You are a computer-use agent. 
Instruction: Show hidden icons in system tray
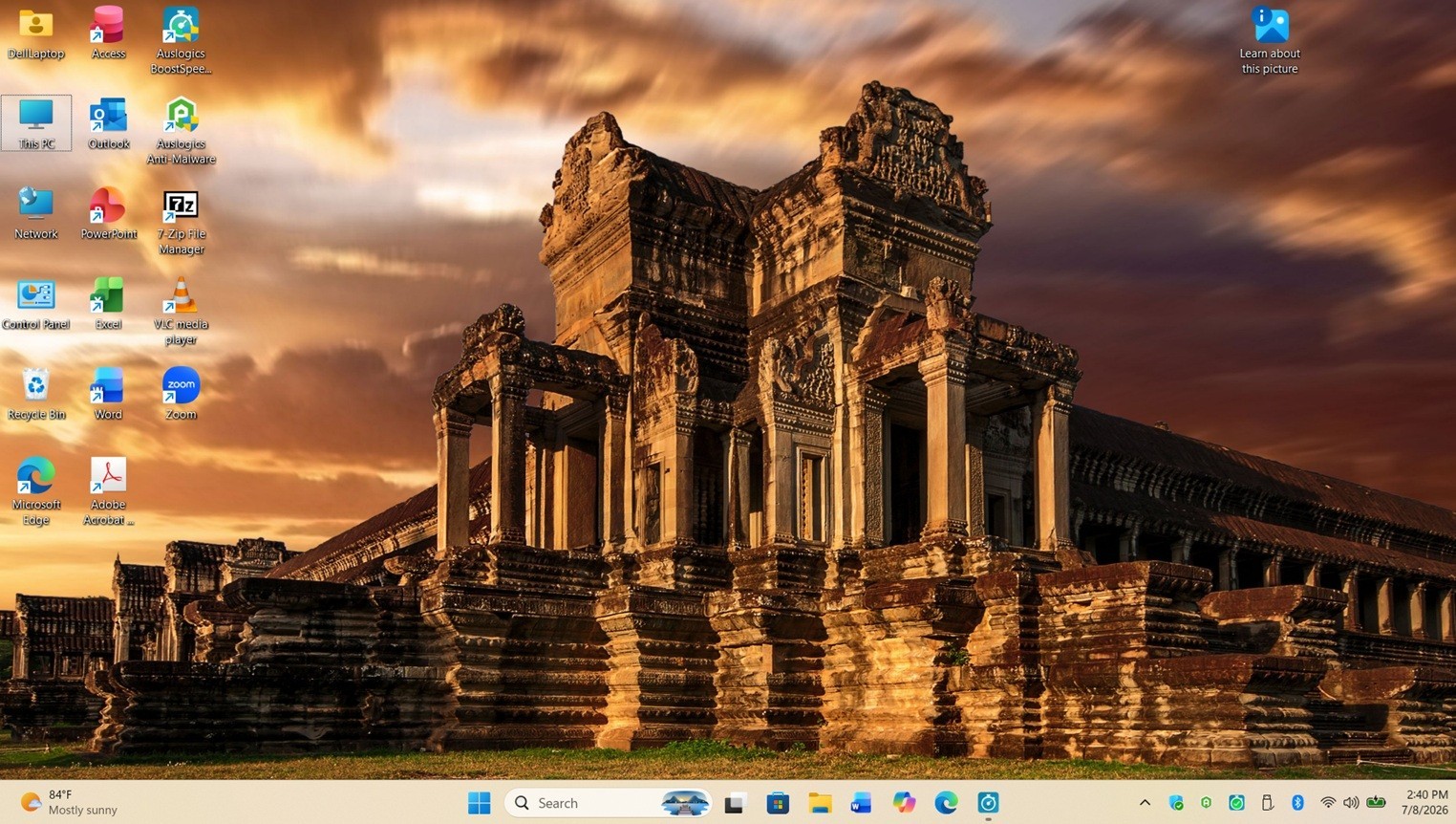tap(1145, 803)
